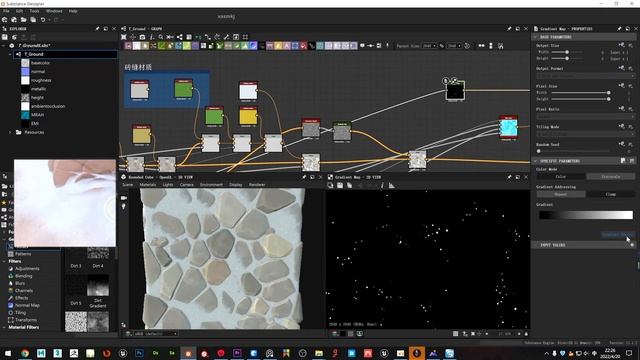Image resolution: width=640 pixels, height=360 pixels.
Task: Click the save icon in Explorer toolbar
Action: coord(4,37)
